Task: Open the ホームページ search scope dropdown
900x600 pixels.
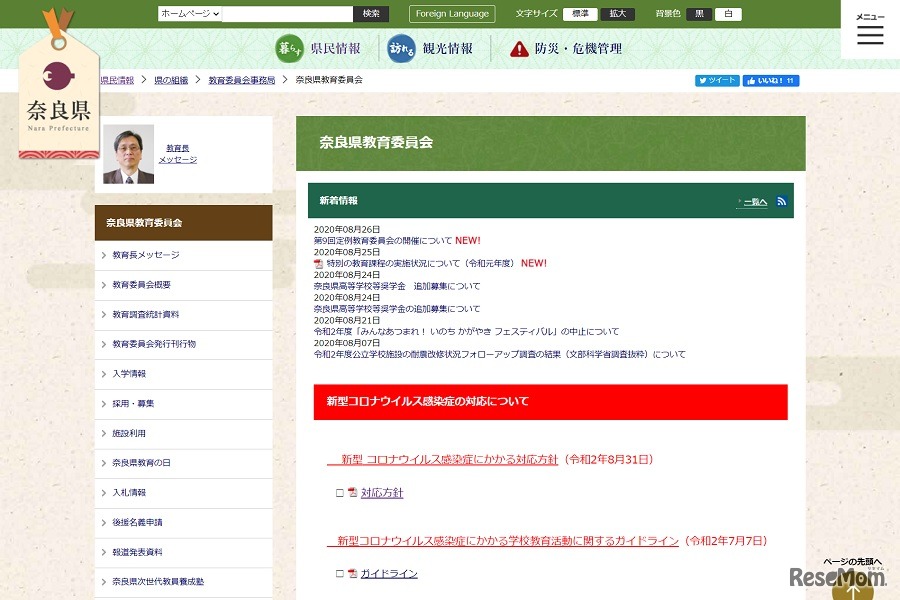Action: [x=189, y=14]
